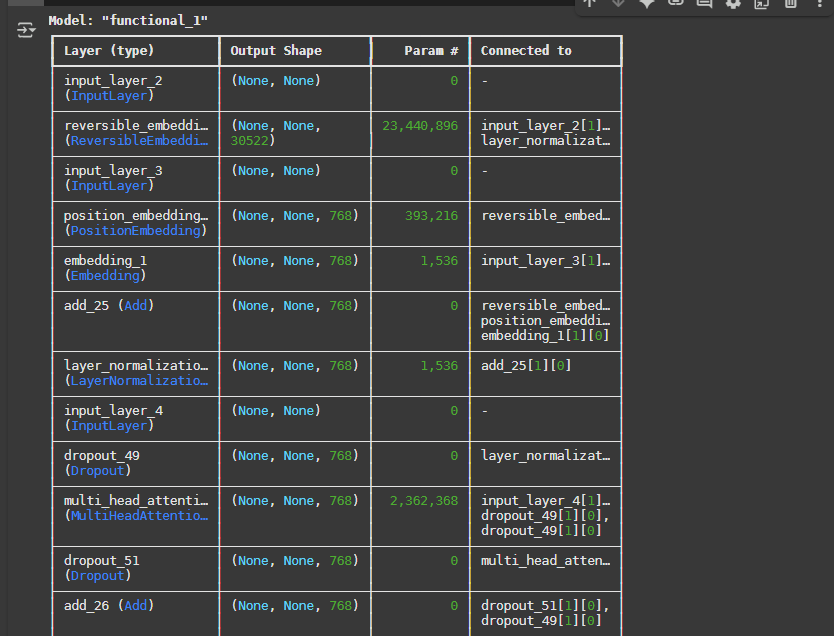Viewport: 834px width, 636px height.
Task: Click the Embedding type label under embedding_1
Action: (x=105, y=276)
